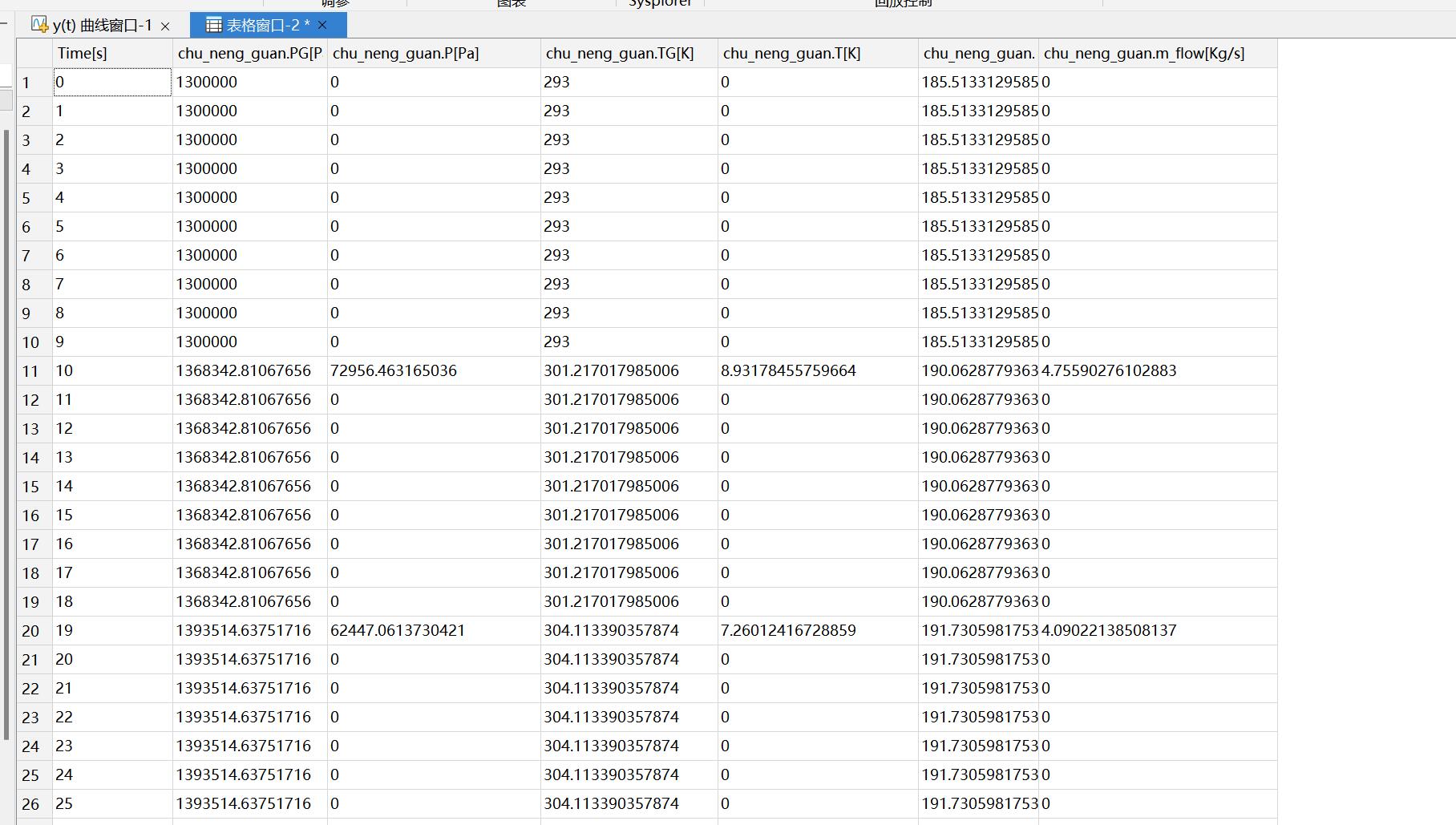Click T[K] value 7.26012416728859
The height and width of the screenshot is (825, 1456).
point(819,630)
